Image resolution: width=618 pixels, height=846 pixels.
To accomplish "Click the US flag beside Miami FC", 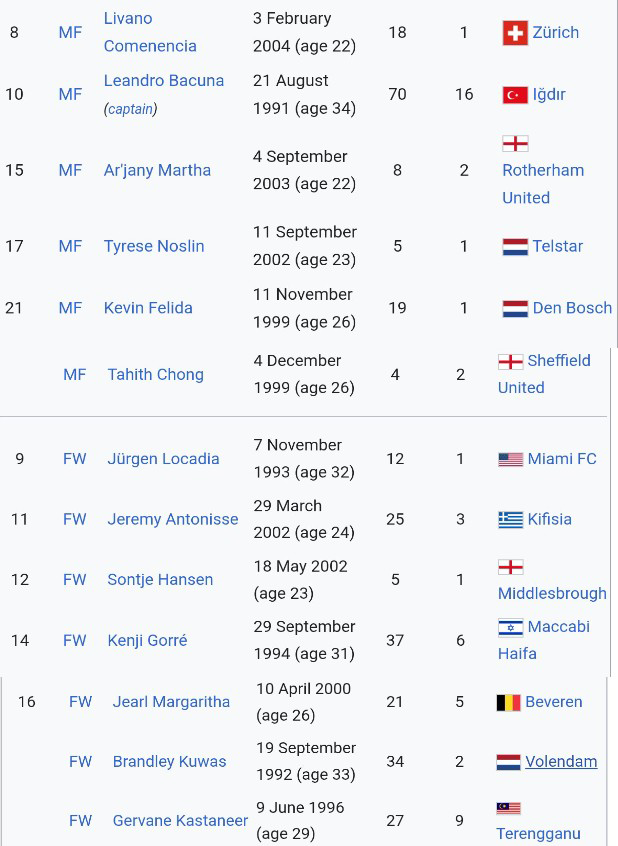I will [x=510, y=460].
